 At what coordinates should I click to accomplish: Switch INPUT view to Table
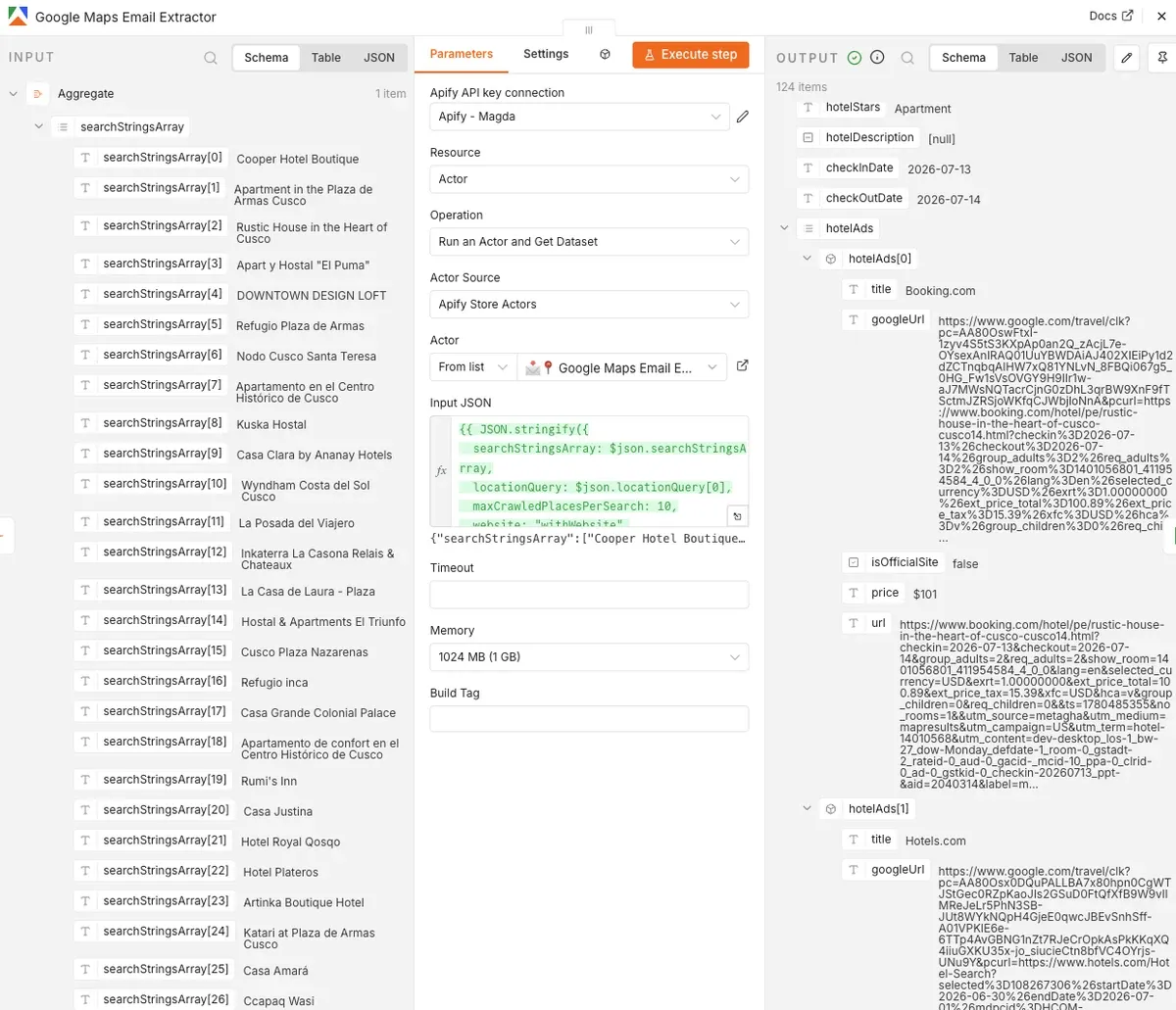pyautogui.click(x=325, y=58)
